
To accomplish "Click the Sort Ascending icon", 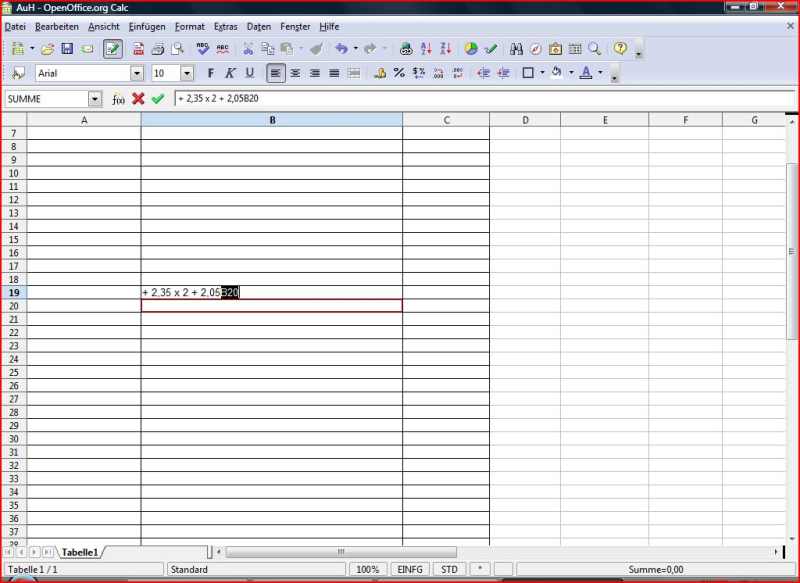I will 426,48.
